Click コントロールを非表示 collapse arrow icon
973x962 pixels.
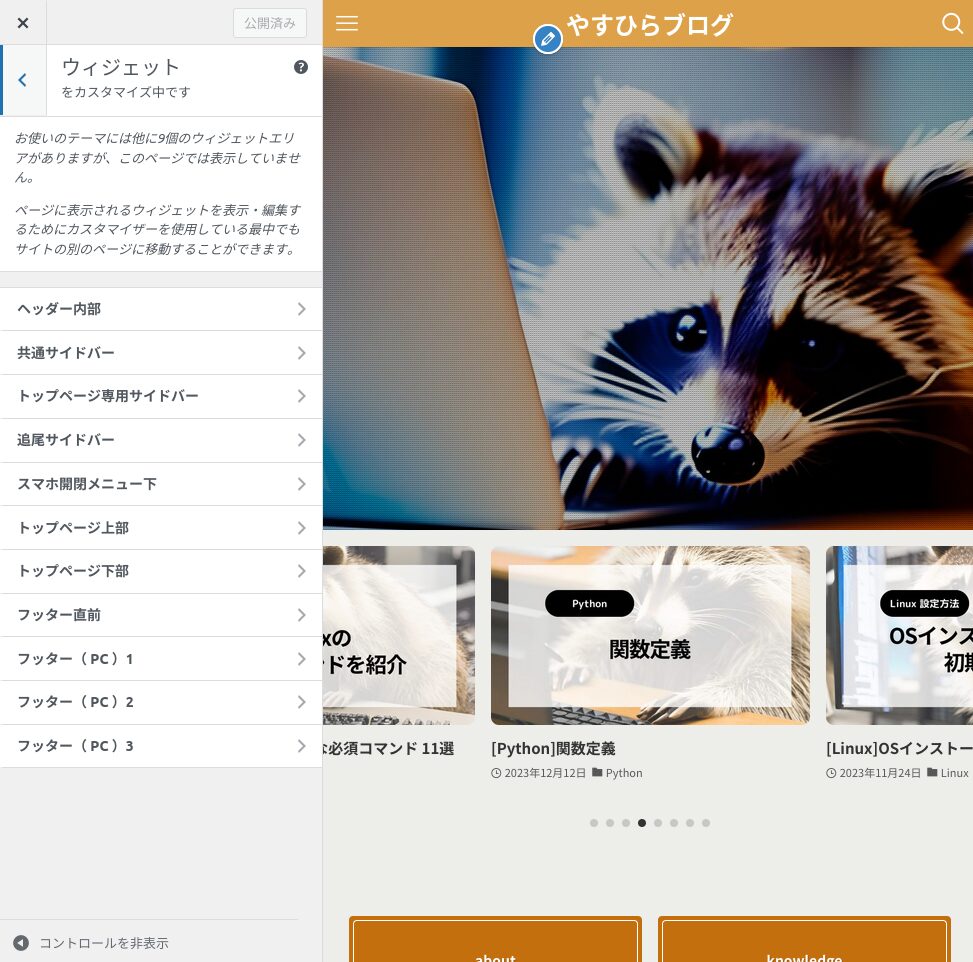pos(21,943)
